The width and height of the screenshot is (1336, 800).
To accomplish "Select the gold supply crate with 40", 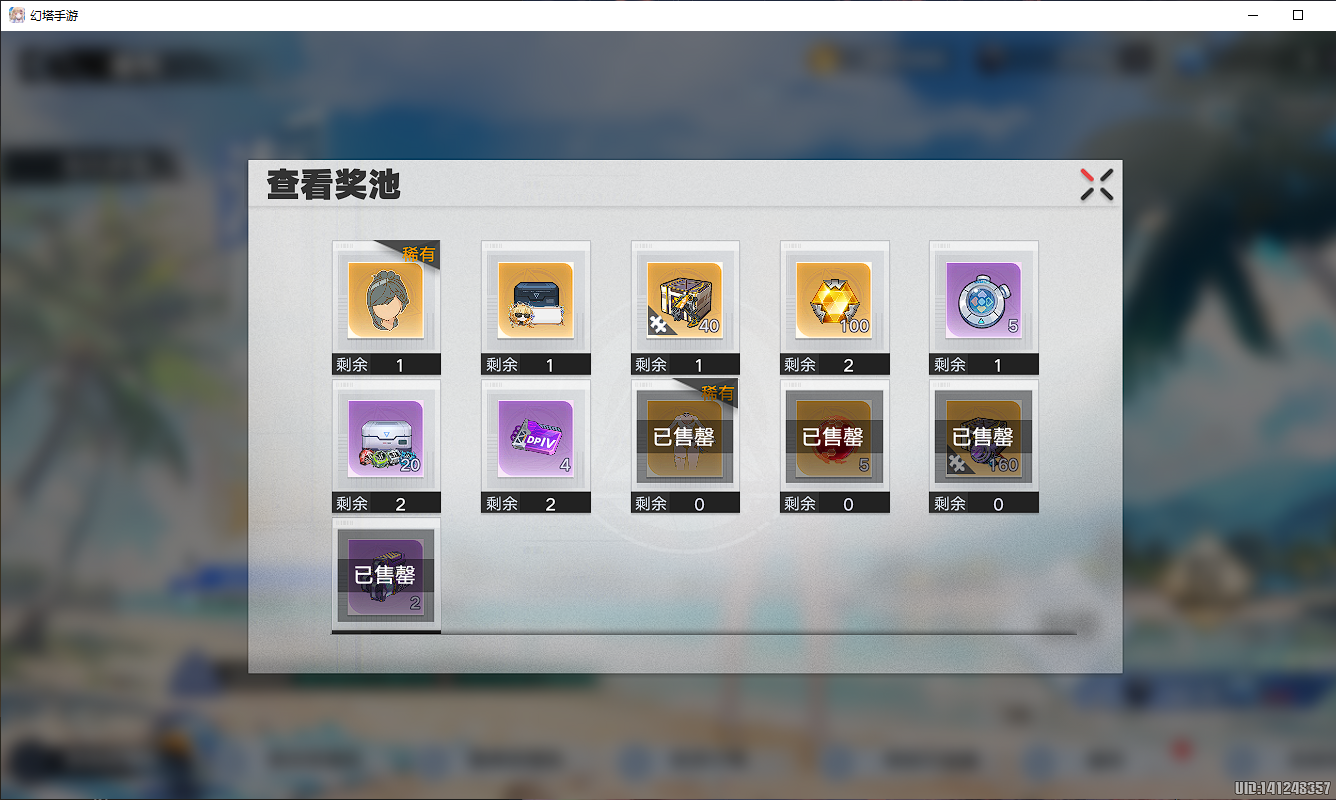I will pyautogui.click(x=685, y=300).
